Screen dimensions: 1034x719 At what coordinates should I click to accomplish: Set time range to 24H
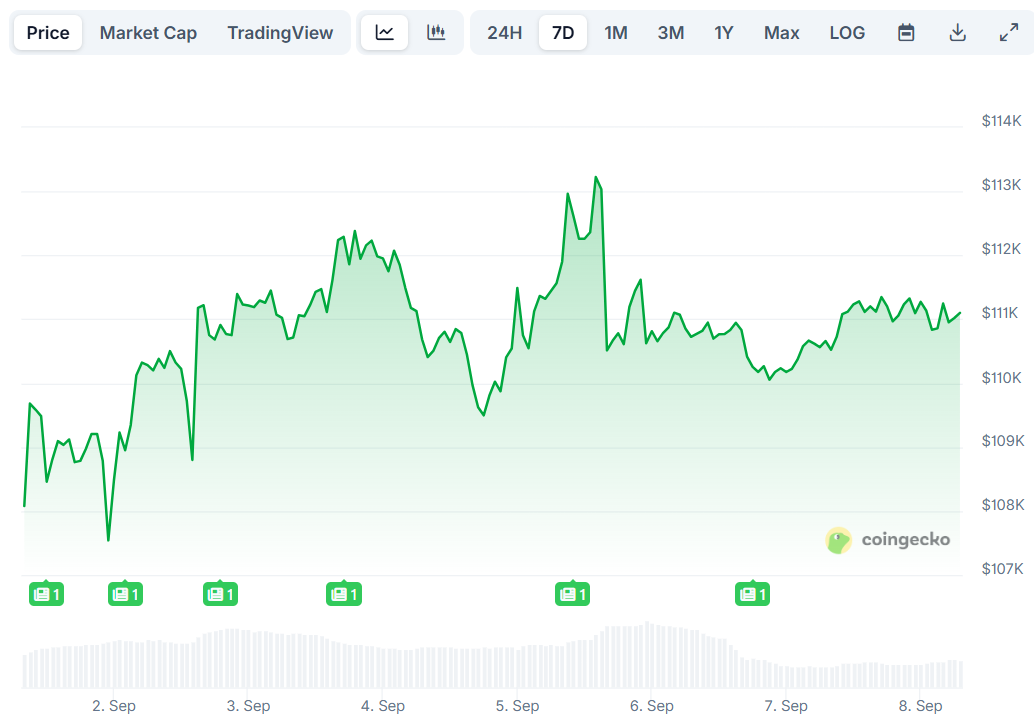pos(504,32)
